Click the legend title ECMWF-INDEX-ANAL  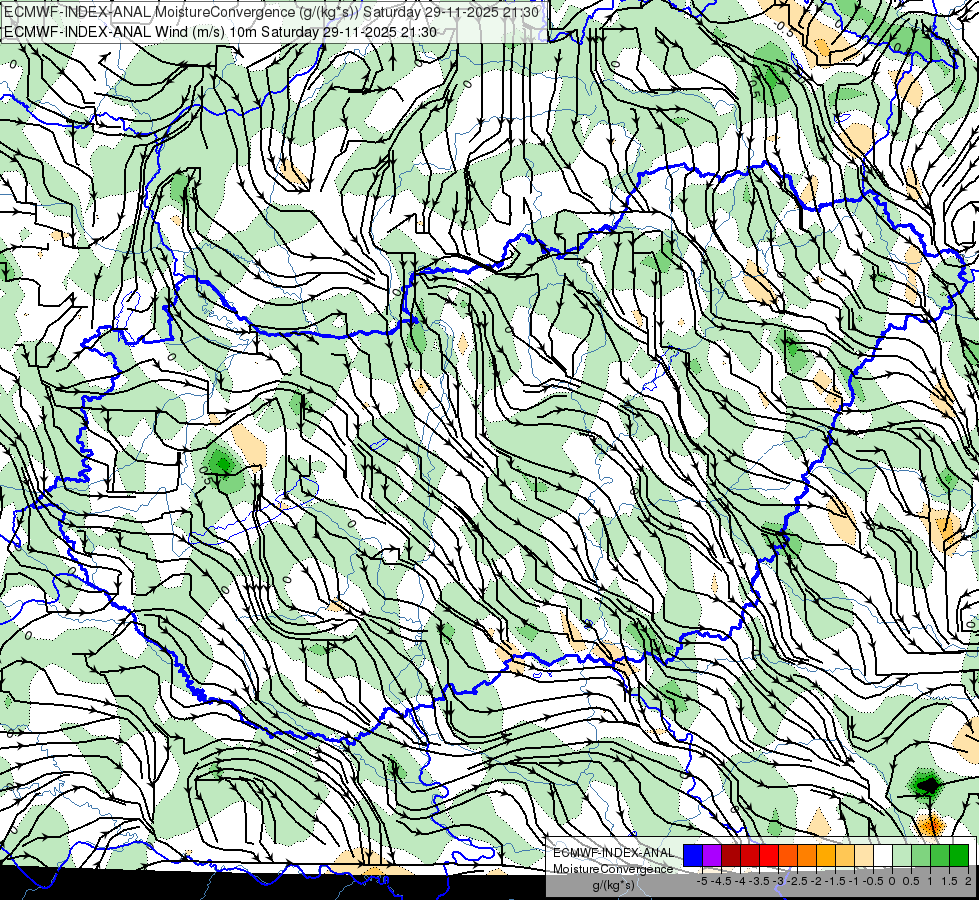point(614,853)
